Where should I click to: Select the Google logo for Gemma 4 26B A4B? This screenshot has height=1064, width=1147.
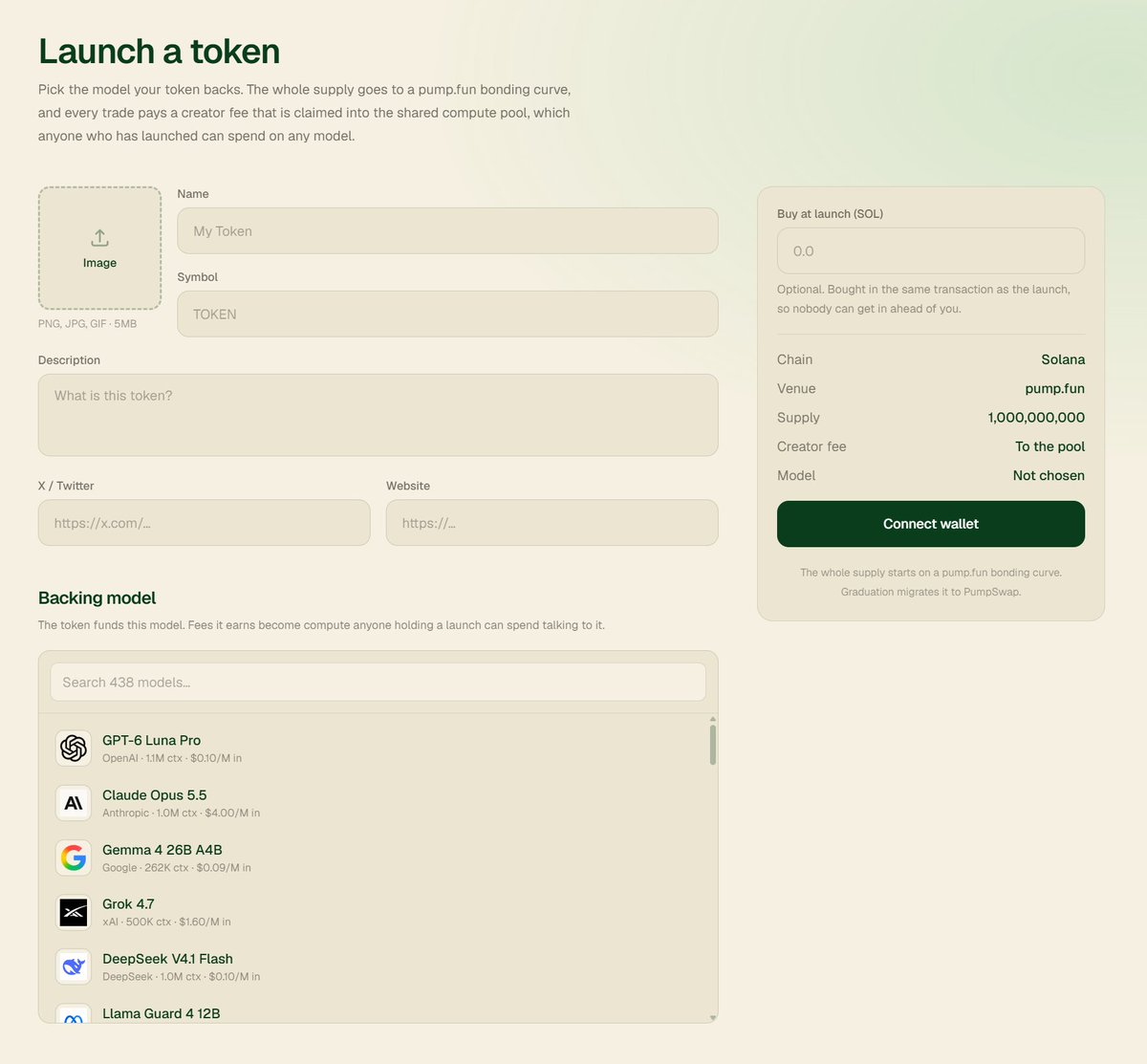[74, 858]
